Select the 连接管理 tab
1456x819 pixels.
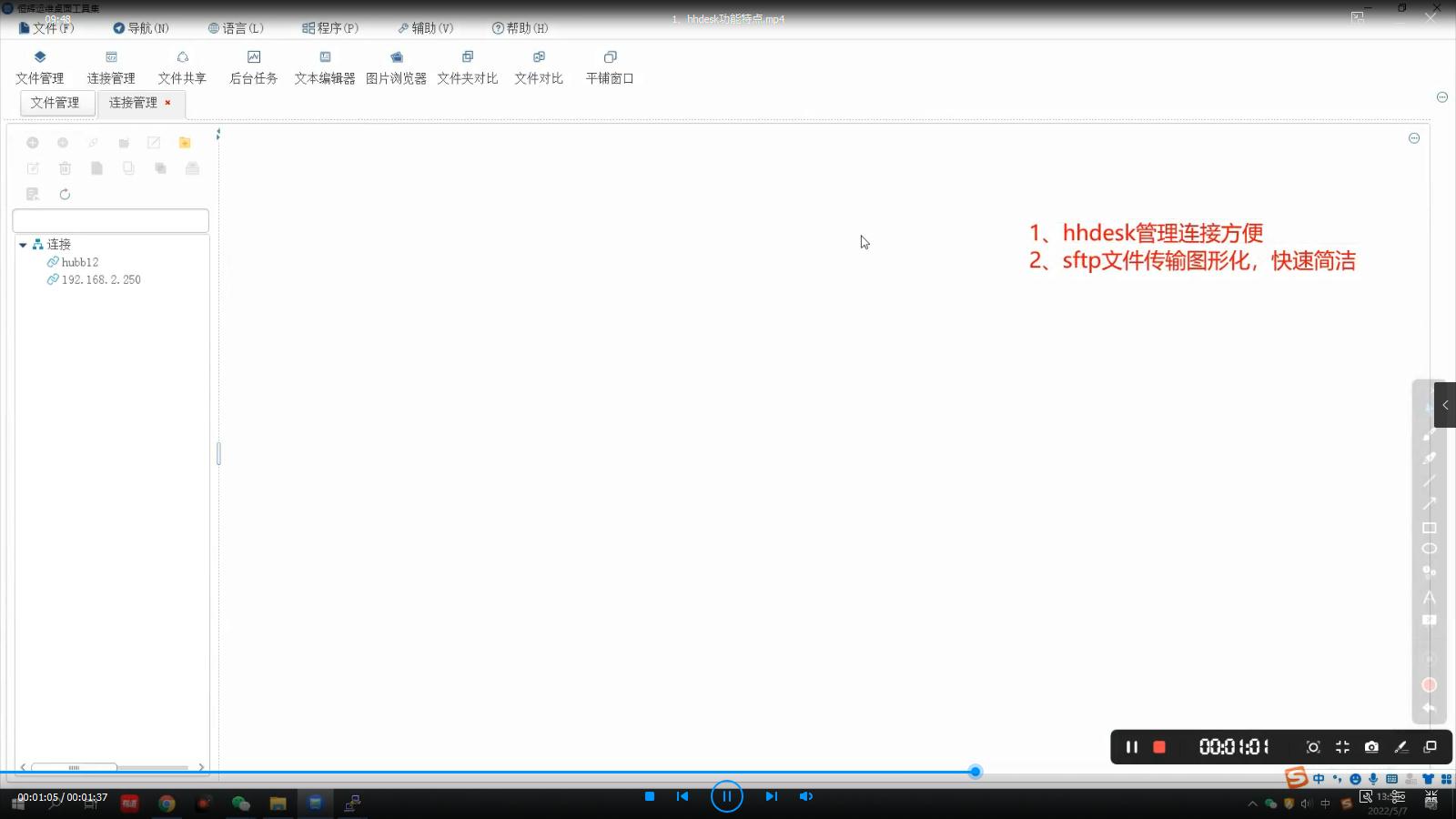133,103
